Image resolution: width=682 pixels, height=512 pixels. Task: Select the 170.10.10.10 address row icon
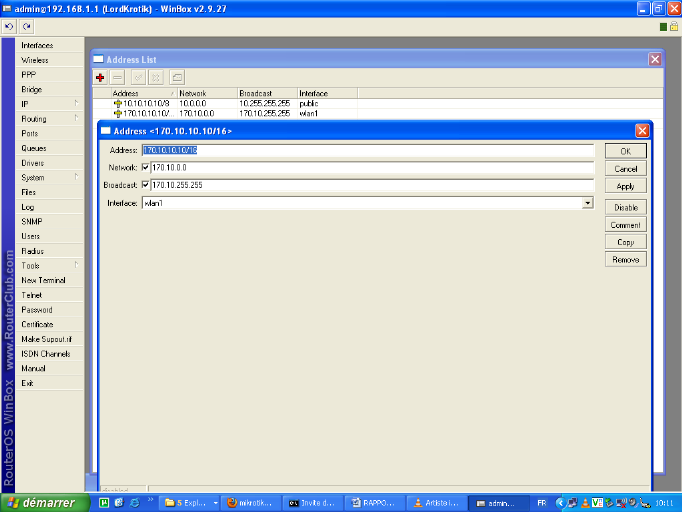pos(117,114)
